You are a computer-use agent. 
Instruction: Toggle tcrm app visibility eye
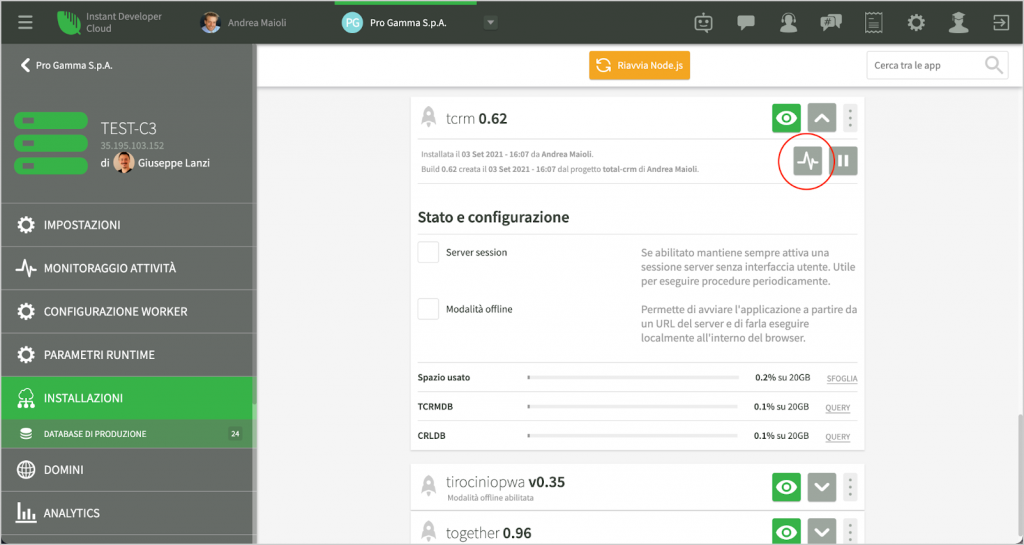(786, 118)
